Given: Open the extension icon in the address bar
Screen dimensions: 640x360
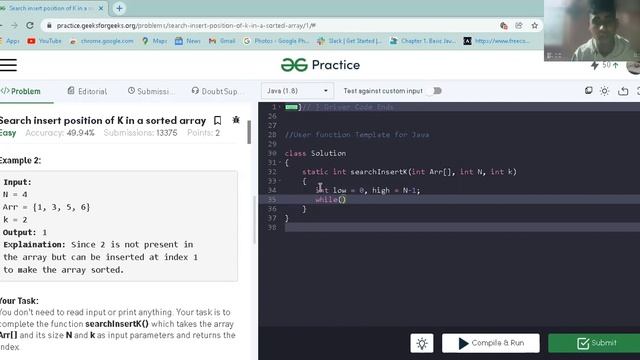Looking at the screenshot, I should [x=504, y=25].
